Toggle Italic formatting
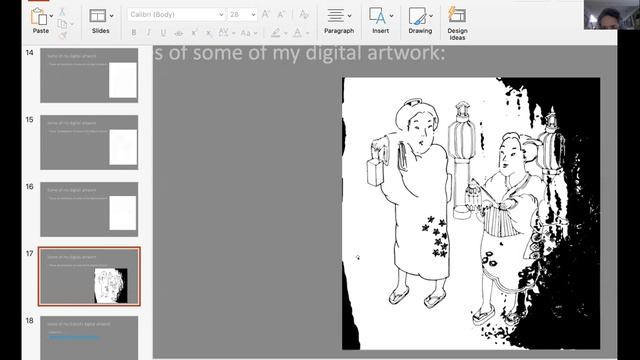Screen dimensions: 640x360 coord(149,33)
